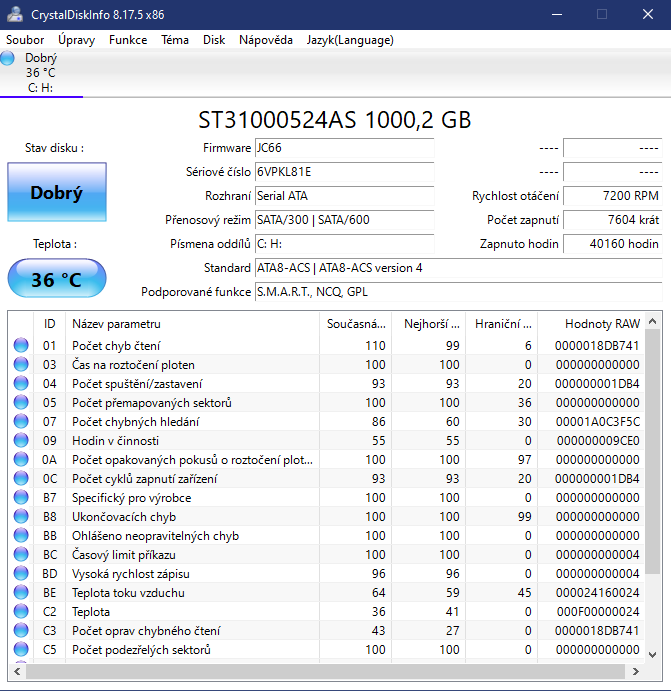671x691 pixels.
Task: Click the Název parametru column header
Action: [x=192, y=324]
